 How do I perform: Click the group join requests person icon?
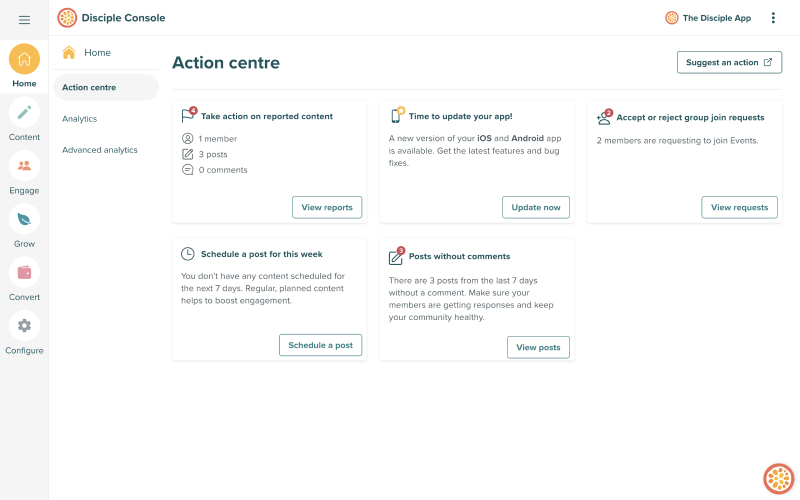[604, 117]
